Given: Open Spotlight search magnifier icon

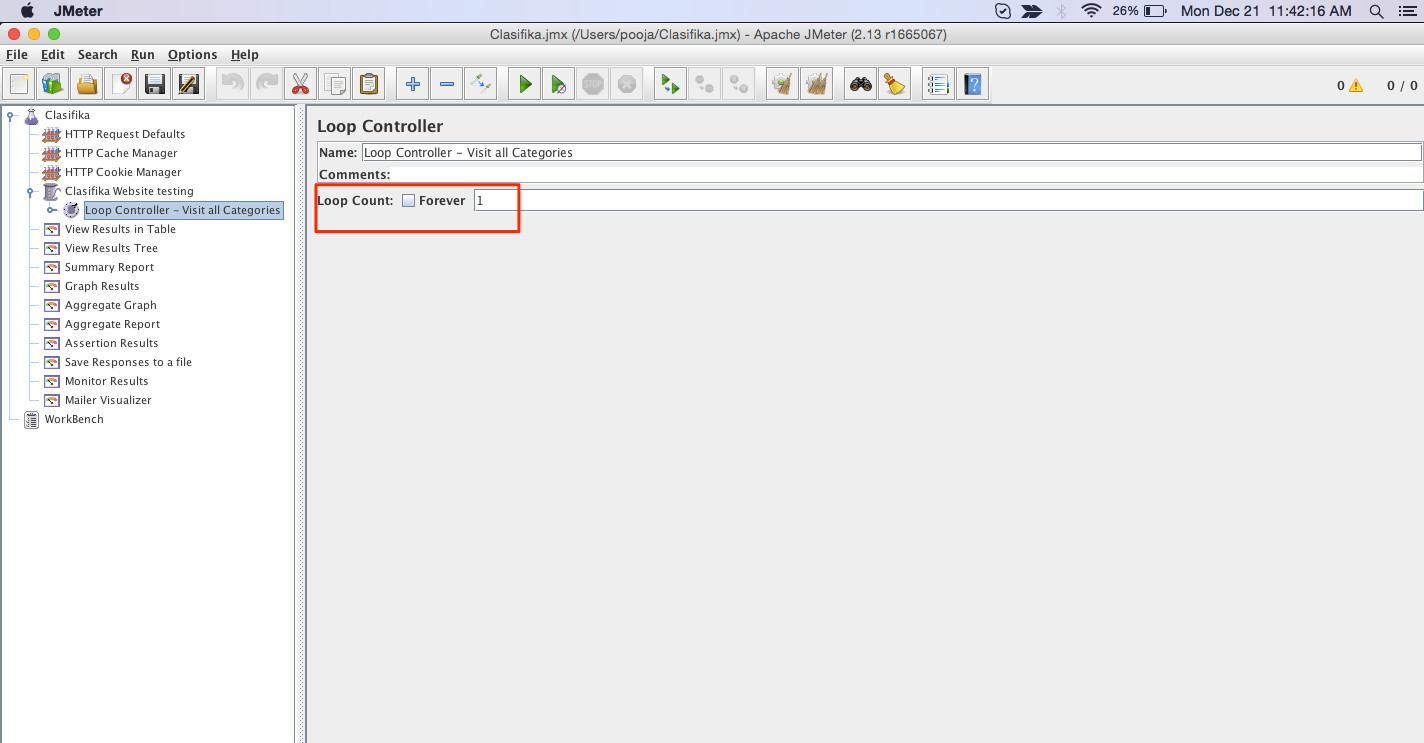Looking at the screenshot, I should click(x=1376, y=11).
